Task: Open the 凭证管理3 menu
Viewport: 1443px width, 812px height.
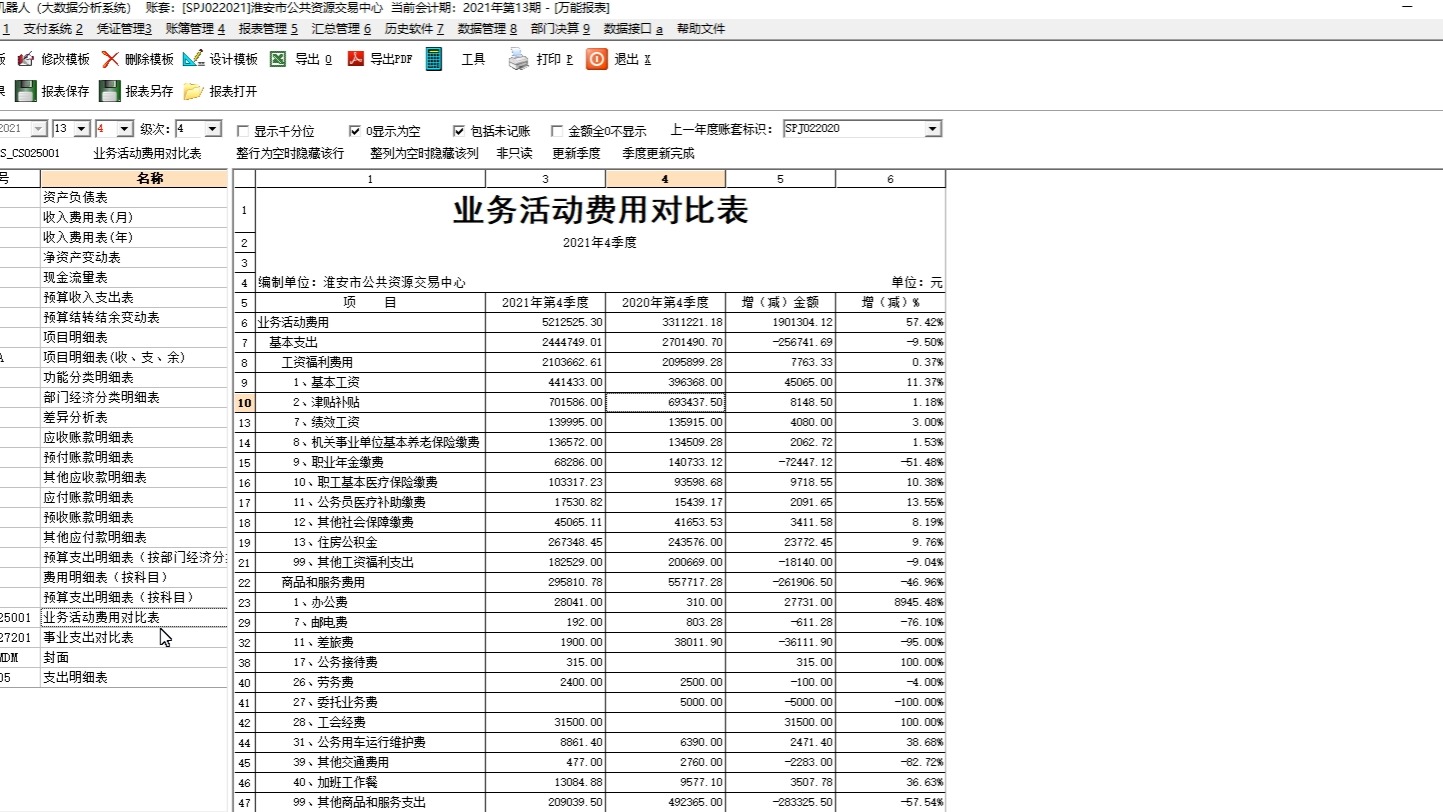Action: 124,29
